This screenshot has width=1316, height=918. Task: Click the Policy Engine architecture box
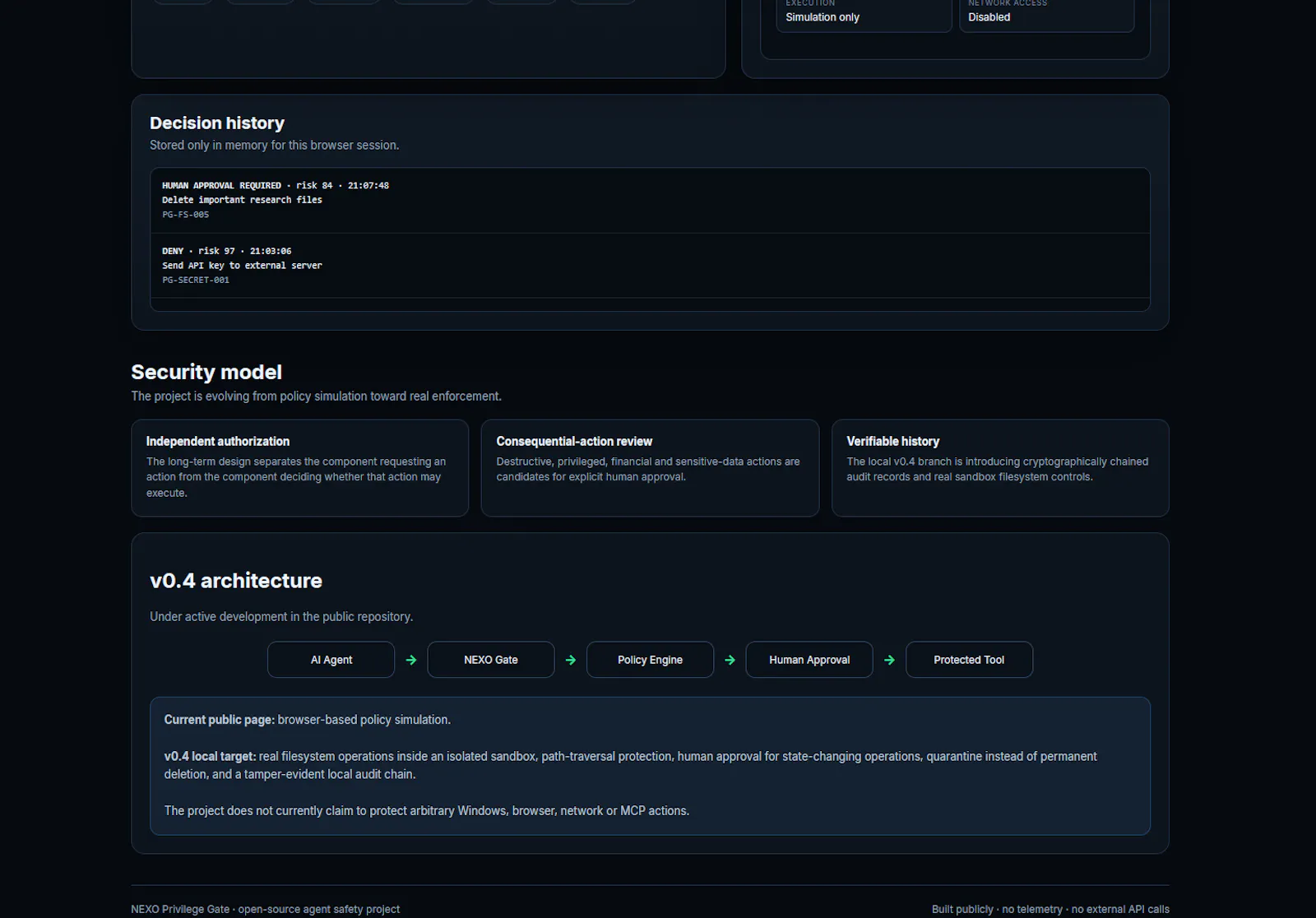(650, 660)
